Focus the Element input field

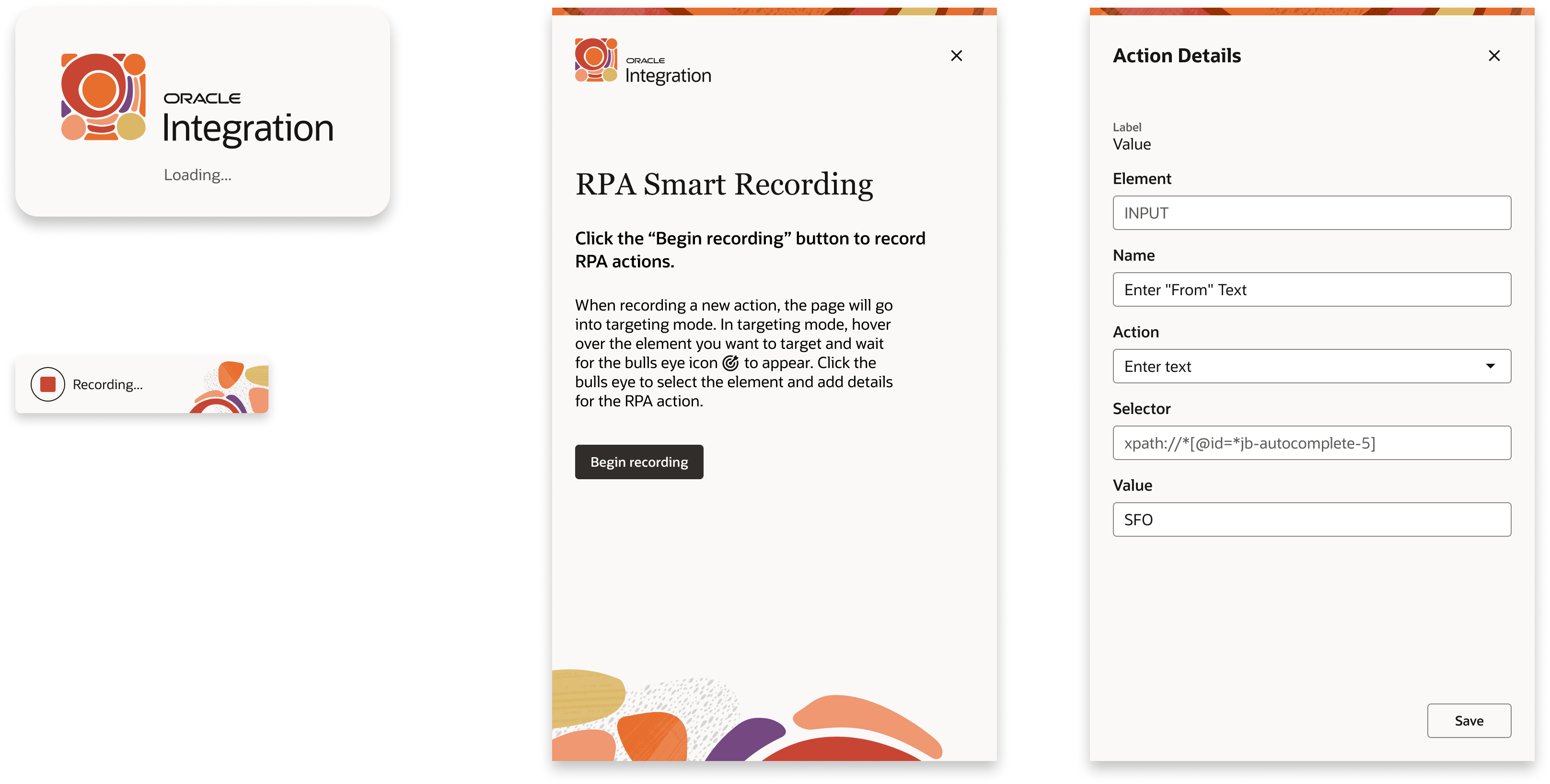click(1311, 212)
